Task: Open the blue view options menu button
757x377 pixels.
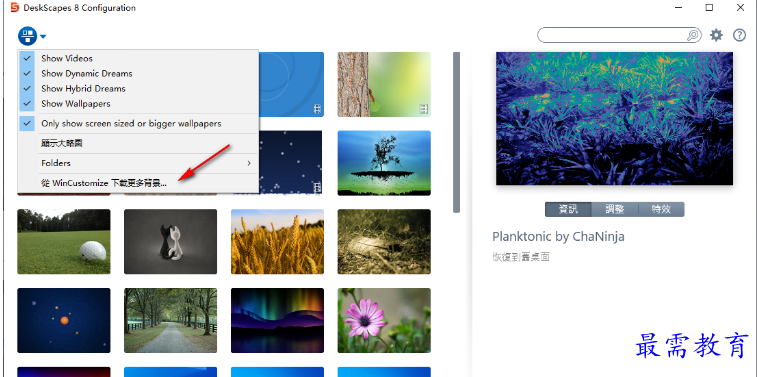Action: click(28, 36)
